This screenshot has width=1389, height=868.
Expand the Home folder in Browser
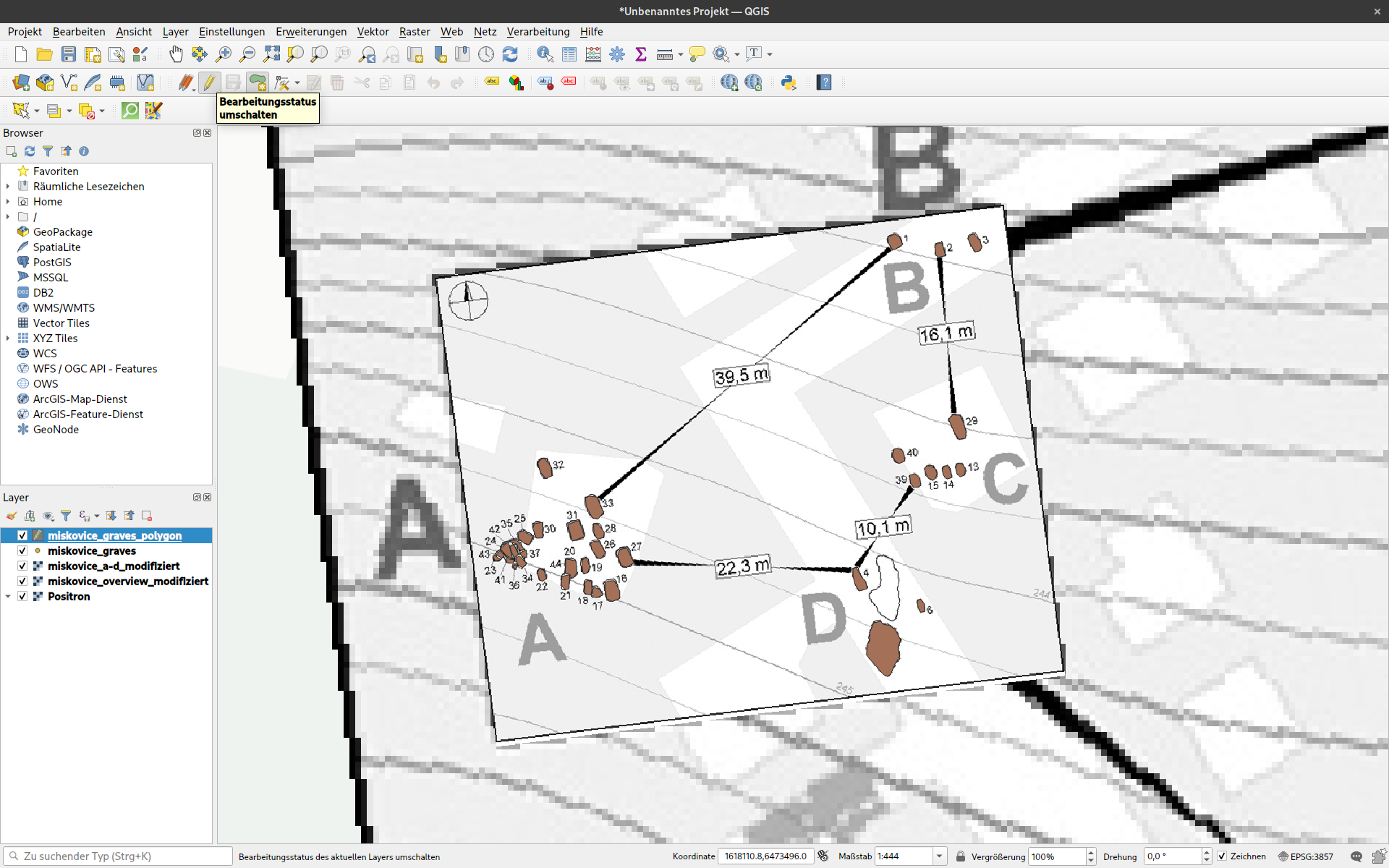click(8, 202)
